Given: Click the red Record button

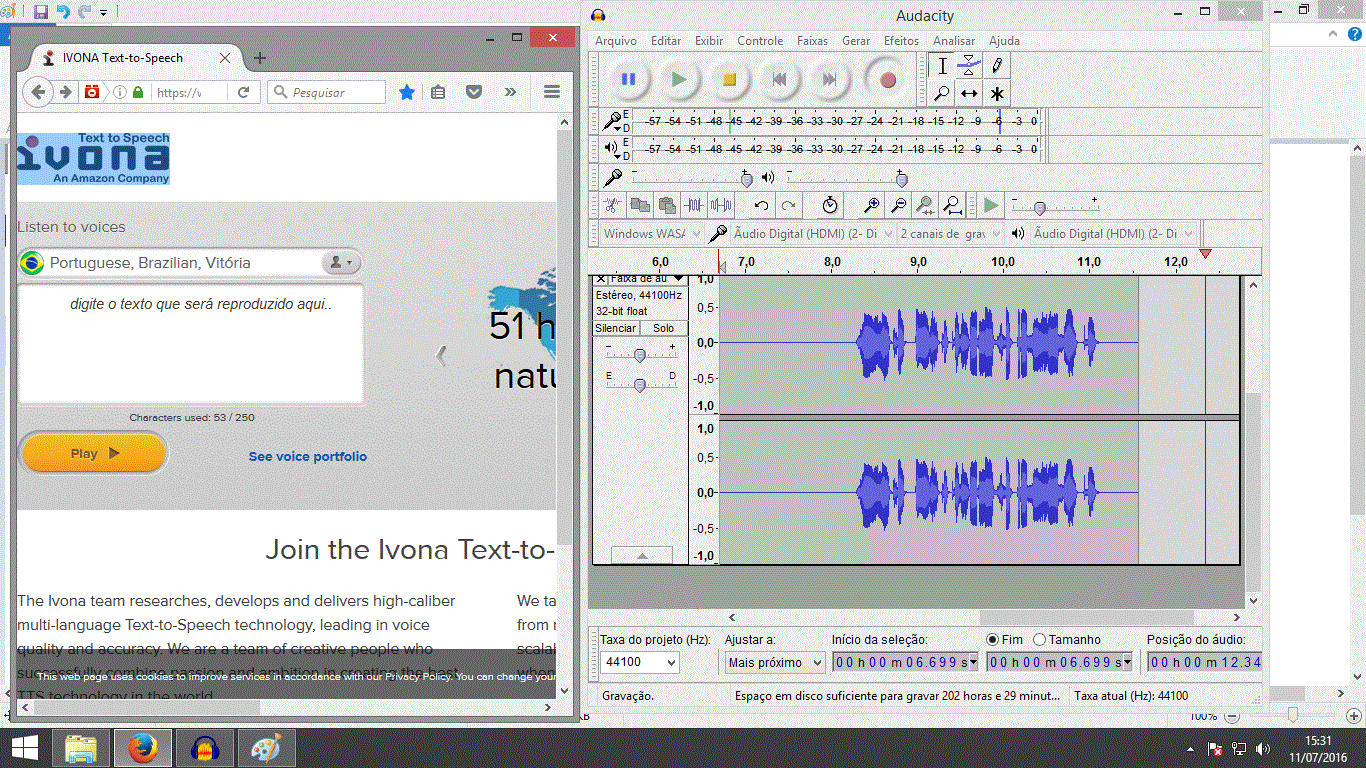Looking at the screenshot, I should [887, 79].
